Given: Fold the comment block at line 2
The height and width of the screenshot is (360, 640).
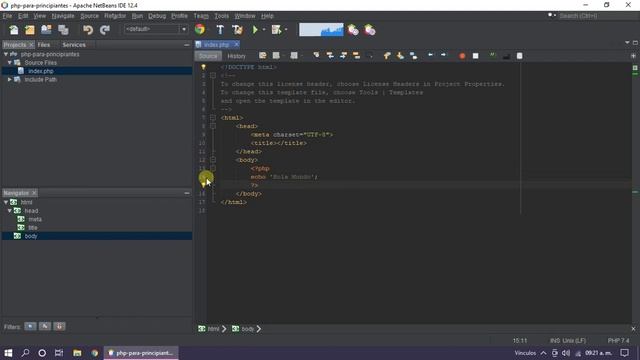Looking at the screenshot, I should [213, 76].
